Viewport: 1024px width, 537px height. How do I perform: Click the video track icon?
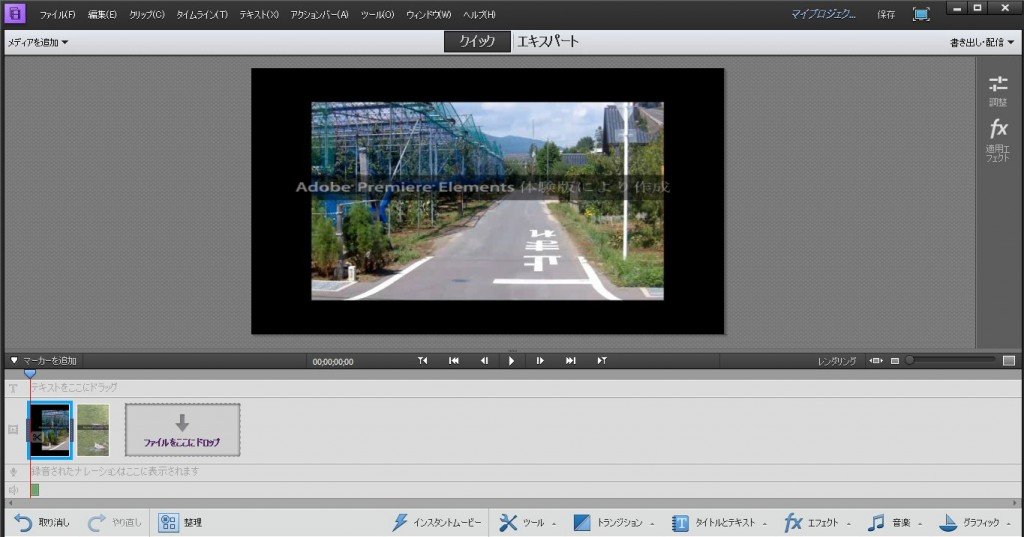tap(13, 429)
